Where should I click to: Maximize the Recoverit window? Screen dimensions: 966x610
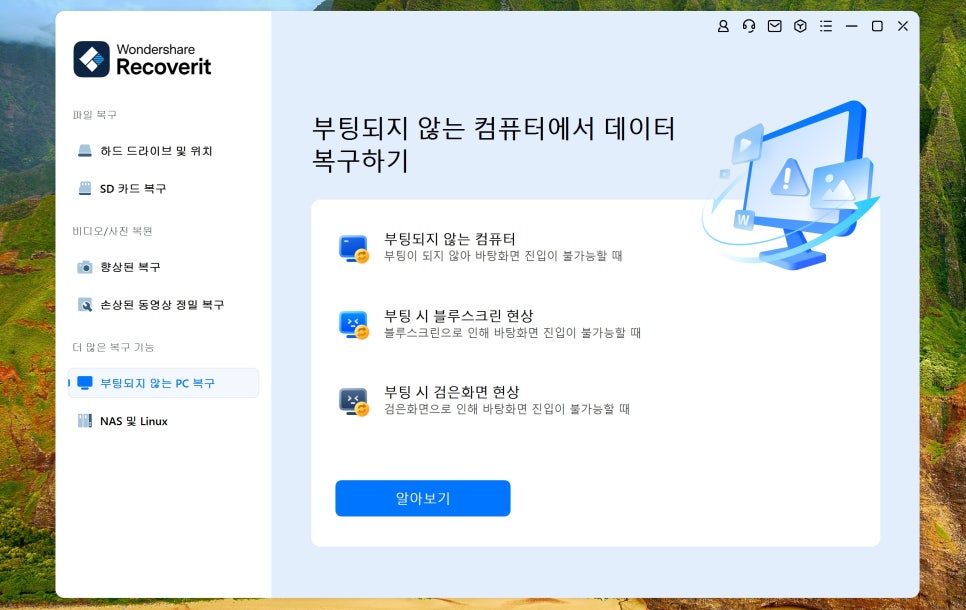click(877, 26)
